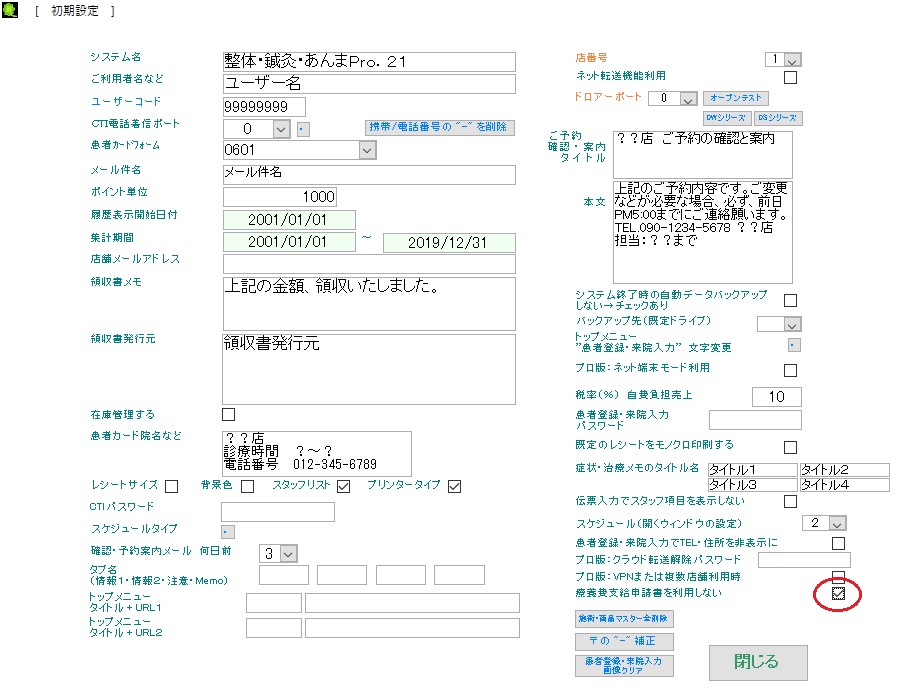Image resolution: width=897 pixels, height=693 pixels.
Task: Open スケジュール(開くウィンドウの設定) dropdown
Action: click(837, 523)
